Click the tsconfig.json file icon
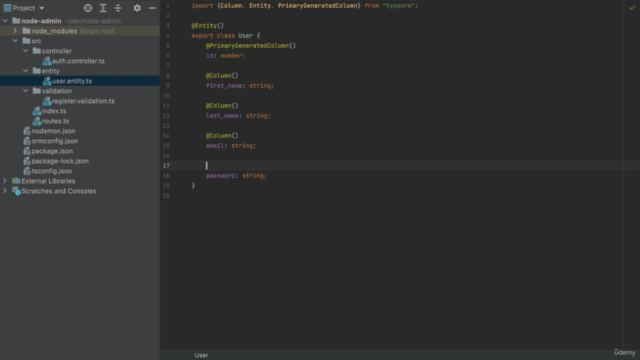Image resolution: width=640 pixels, height=360 pixels. pos(27,171)
